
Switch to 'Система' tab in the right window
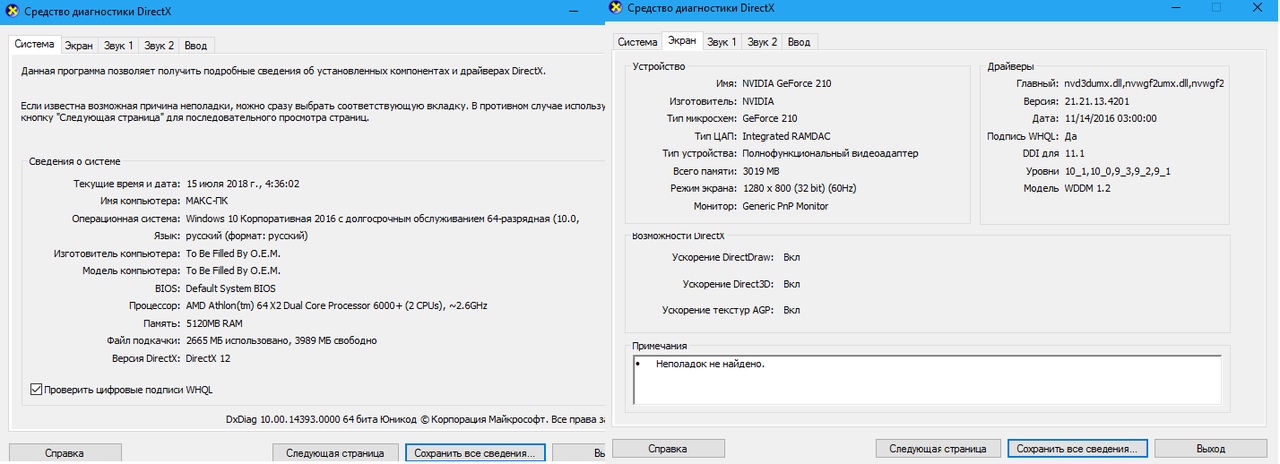[x=637, y=41]
